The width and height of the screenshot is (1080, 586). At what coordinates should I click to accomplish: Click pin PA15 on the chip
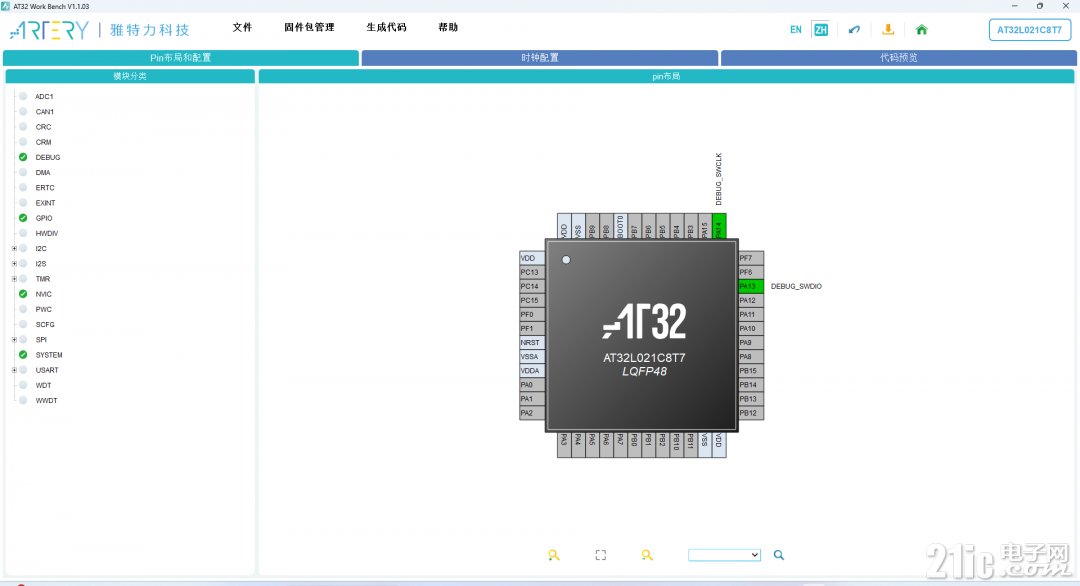[x=705, y=227]
